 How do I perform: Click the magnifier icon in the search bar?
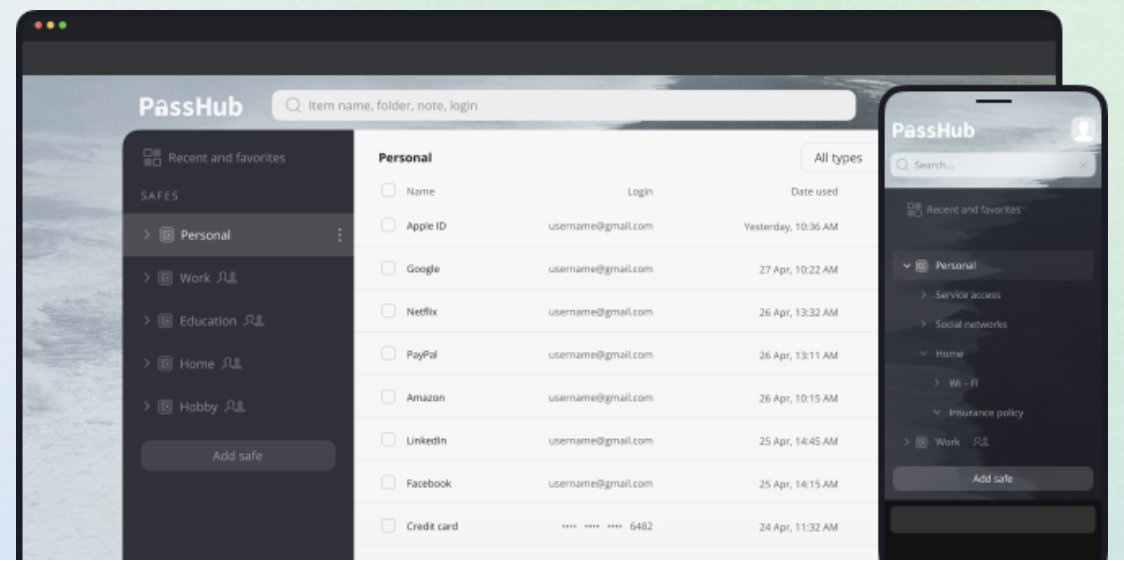tap(292, 103)
